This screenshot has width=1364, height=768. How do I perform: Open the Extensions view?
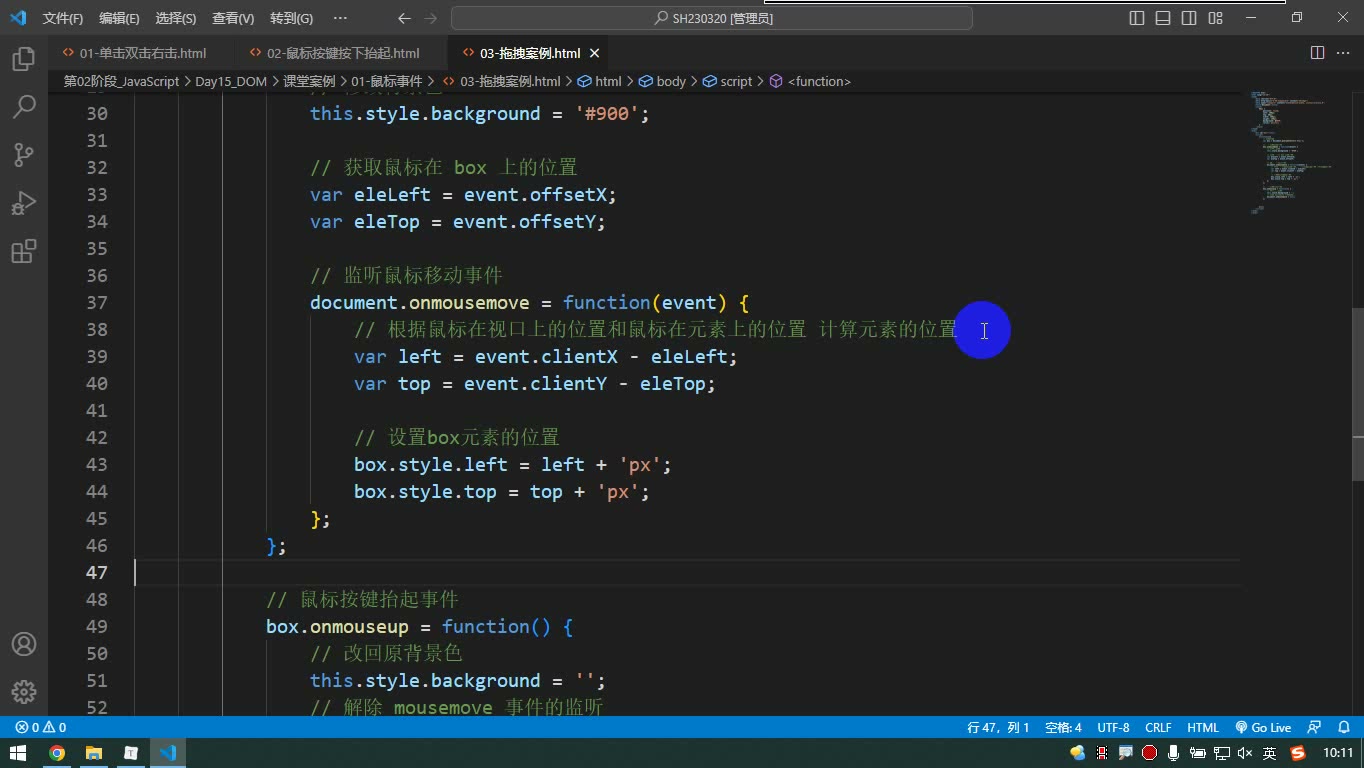pos(24,251)
